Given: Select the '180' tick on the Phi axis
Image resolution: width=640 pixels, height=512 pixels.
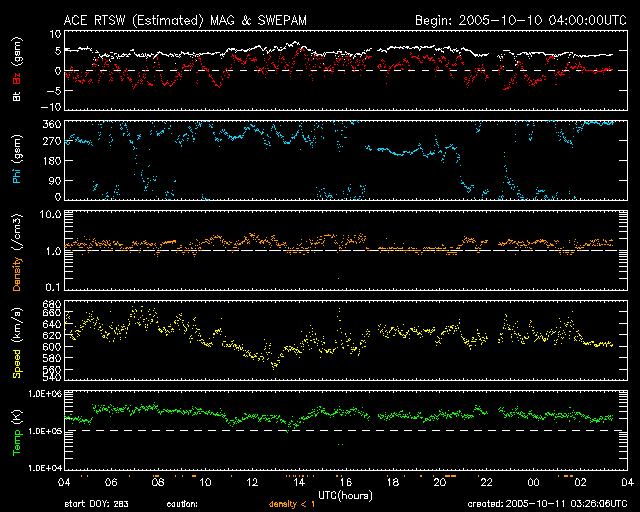Looking at the screenshot, I should click(x=51, y=161).
